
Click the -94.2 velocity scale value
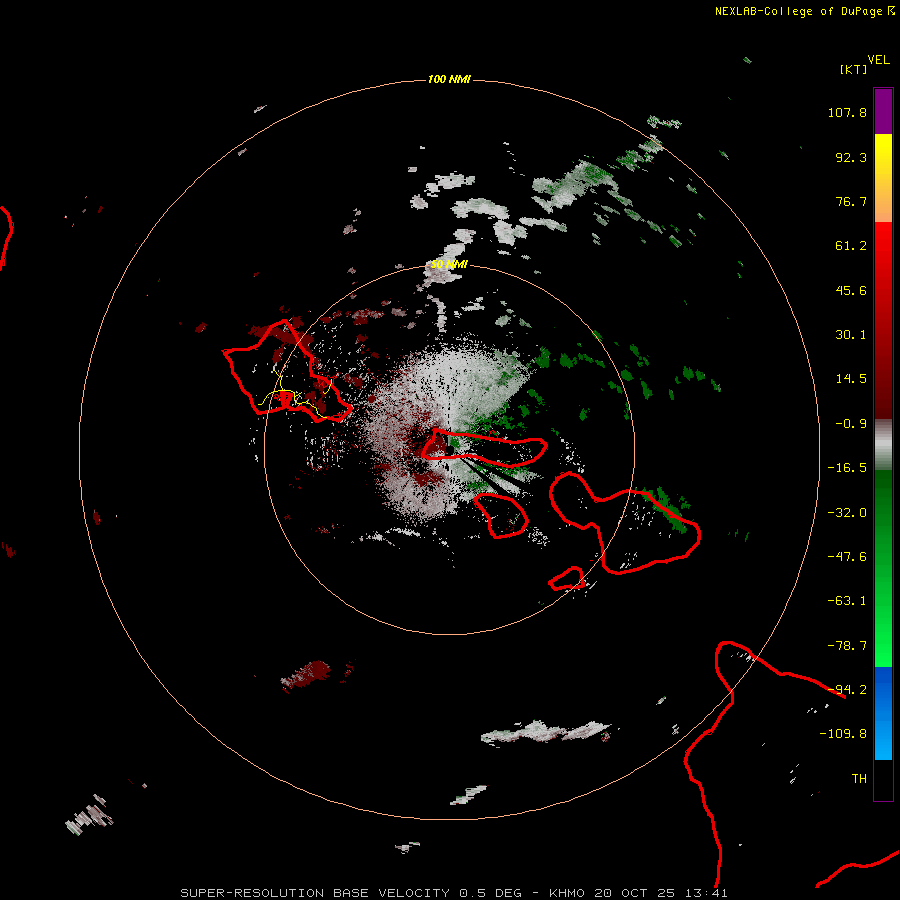[847, 689]
